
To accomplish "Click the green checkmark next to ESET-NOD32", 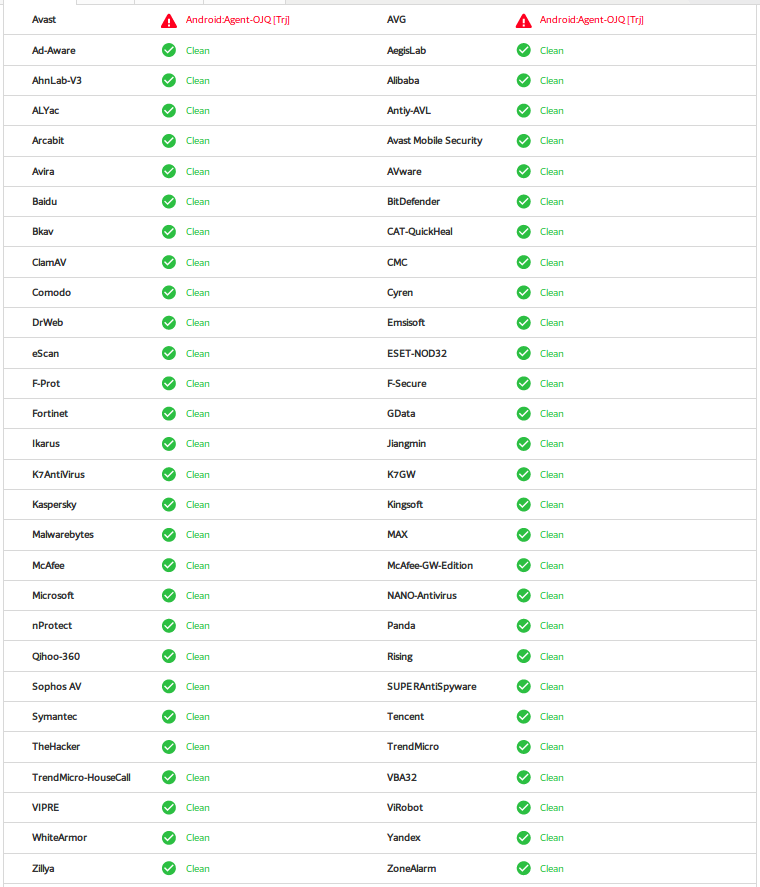I will tap(523, 353).
